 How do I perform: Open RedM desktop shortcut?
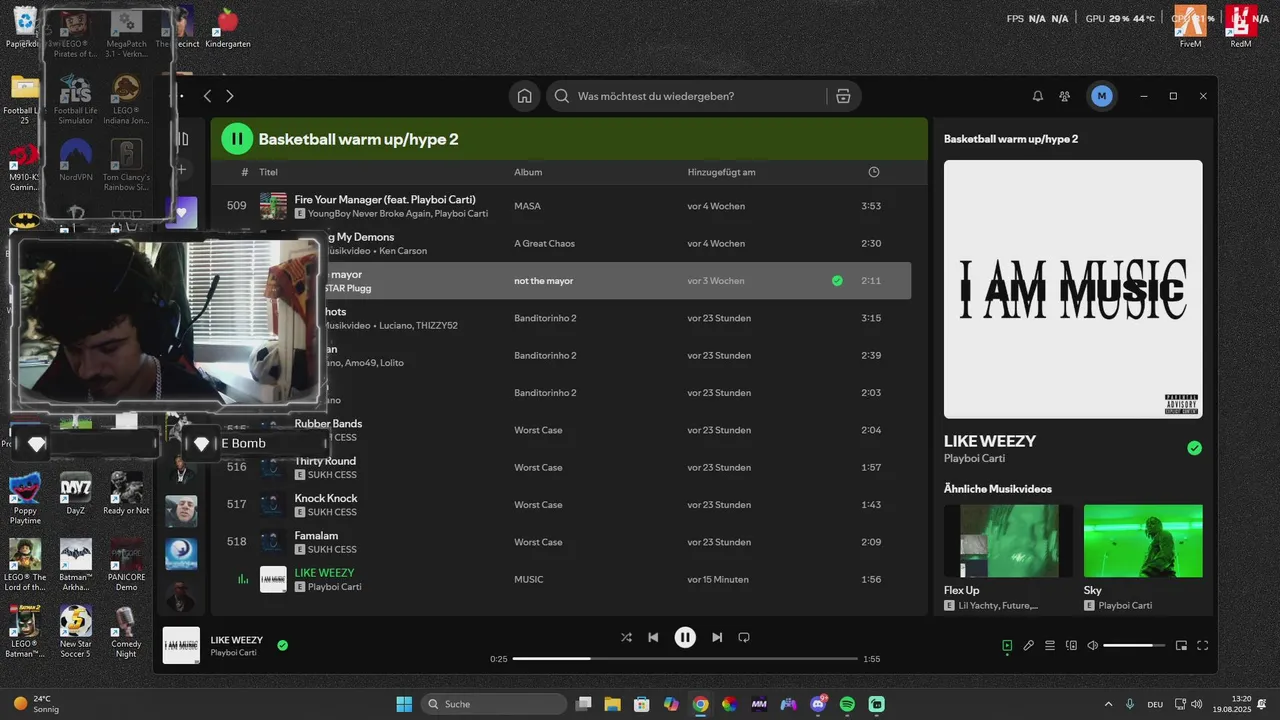(x=1241, y=27)
